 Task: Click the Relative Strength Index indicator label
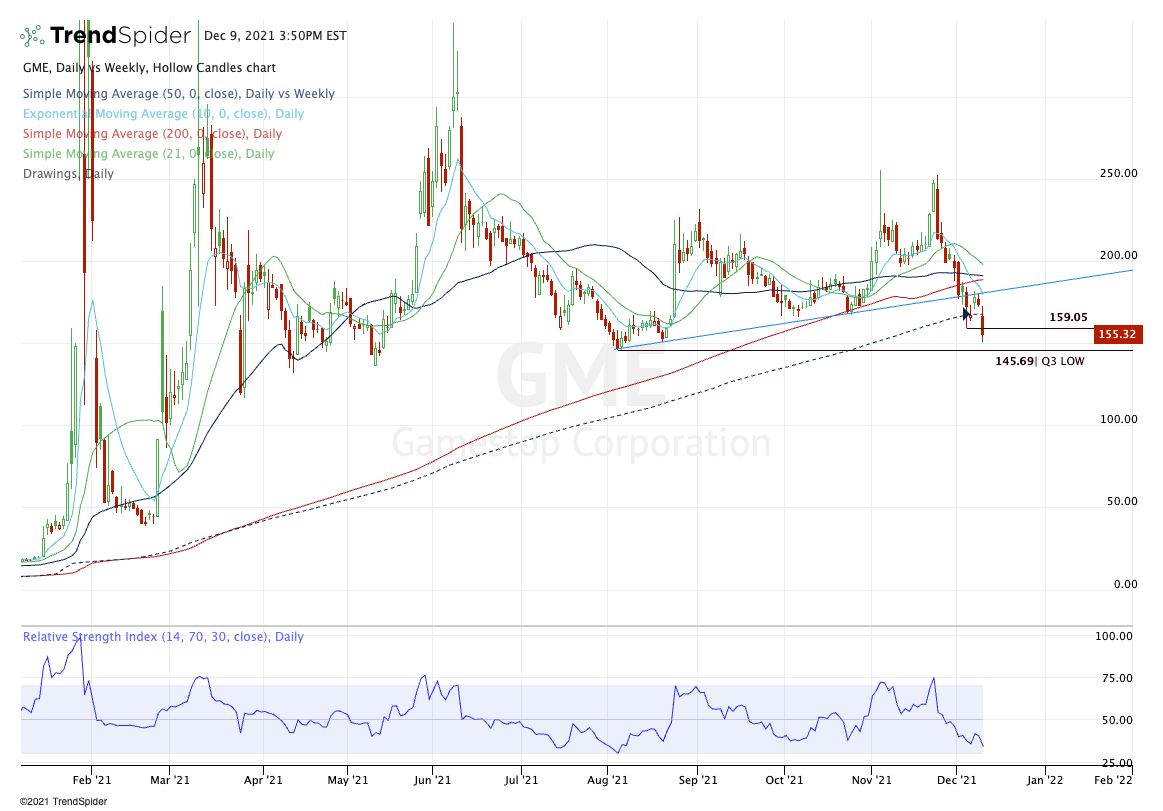(x=163, y=637)
